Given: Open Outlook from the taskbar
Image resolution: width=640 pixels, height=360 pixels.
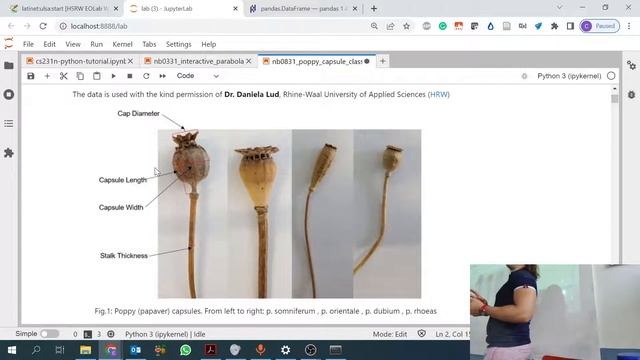Looking at the screenshot, I should pos(136,350).
